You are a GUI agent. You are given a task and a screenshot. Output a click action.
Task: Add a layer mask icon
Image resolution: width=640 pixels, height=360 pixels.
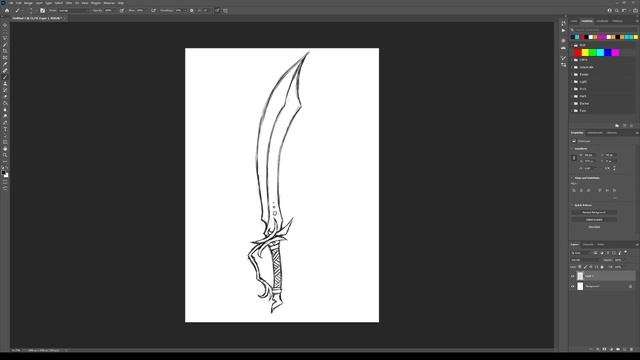pos(604,349)
